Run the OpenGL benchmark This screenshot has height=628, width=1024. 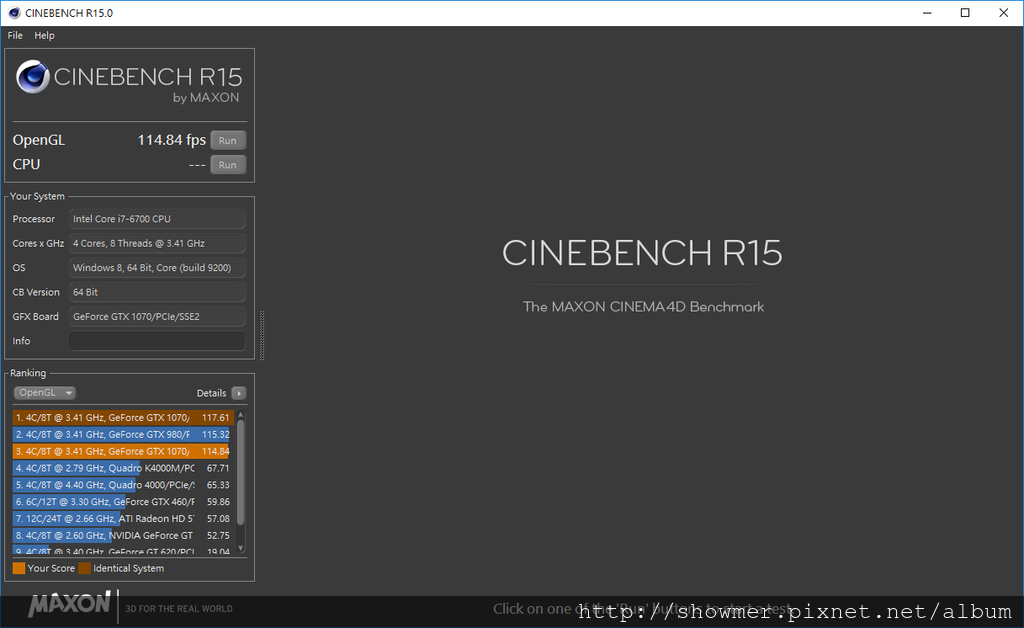coord(228,140)
